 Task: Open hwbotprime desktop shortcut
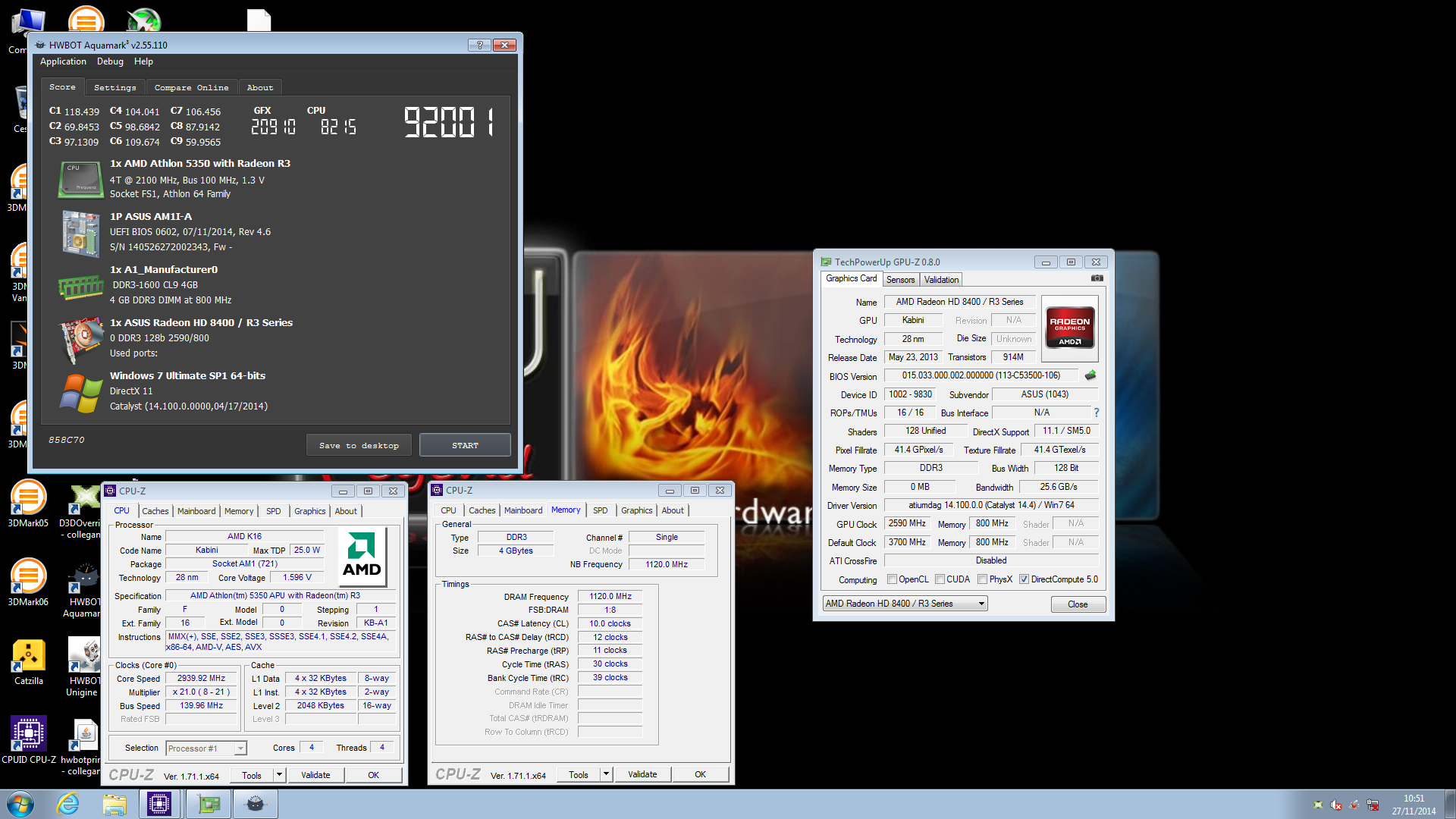point(83,746)
